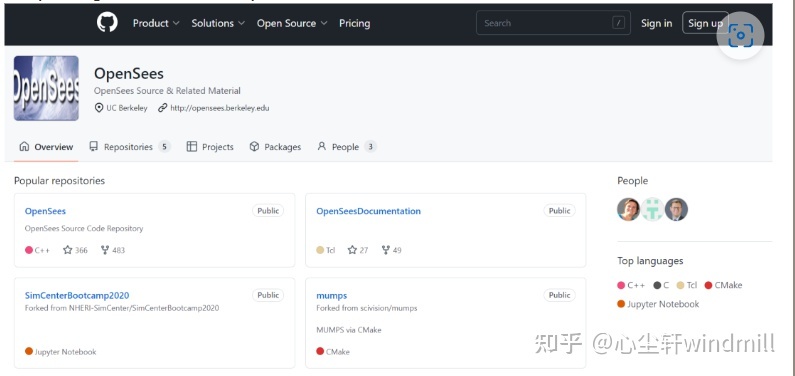Click the Repositories book icon

93,146
